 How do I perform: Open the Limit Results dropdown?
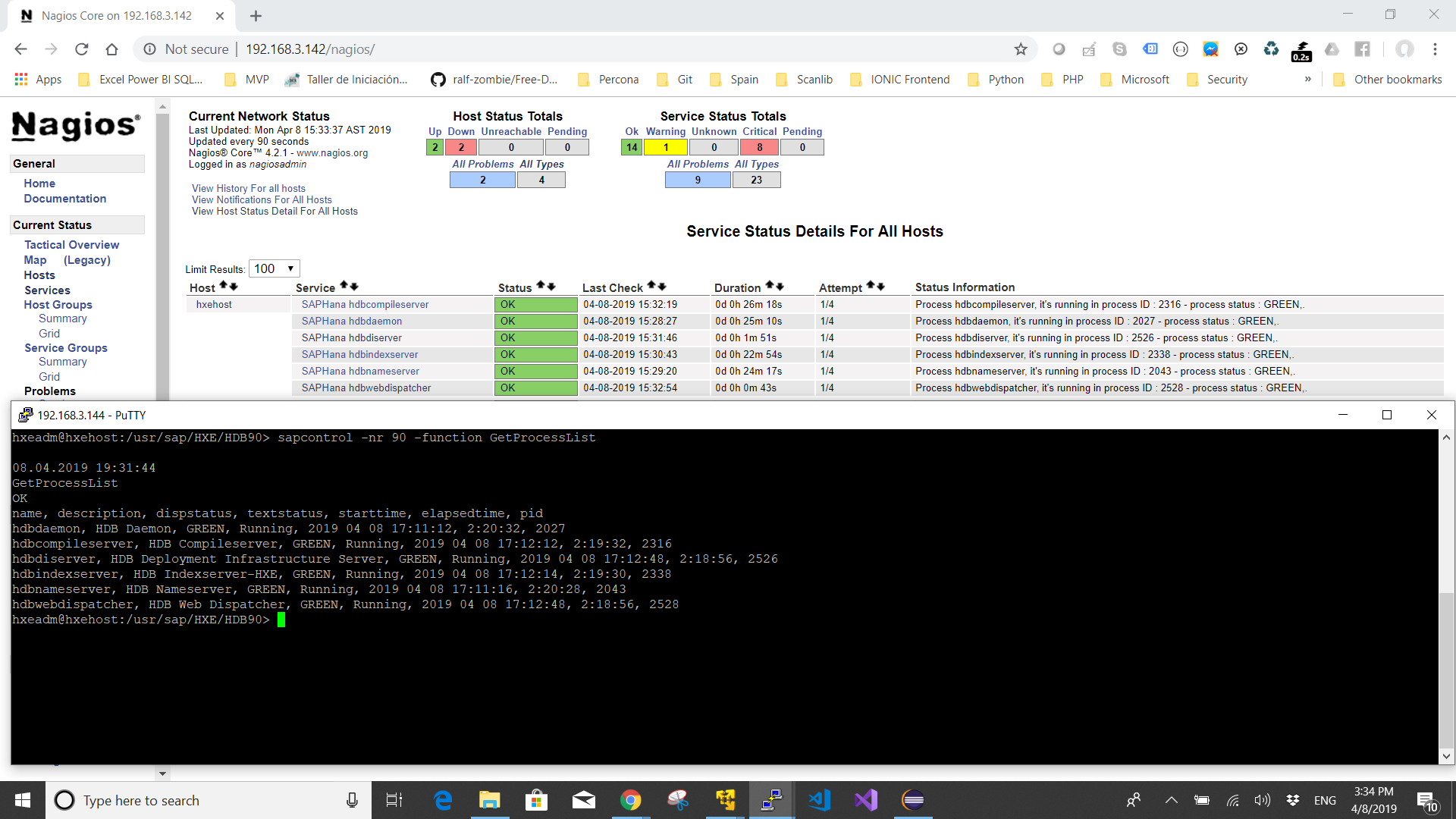[x=275, y=268]
